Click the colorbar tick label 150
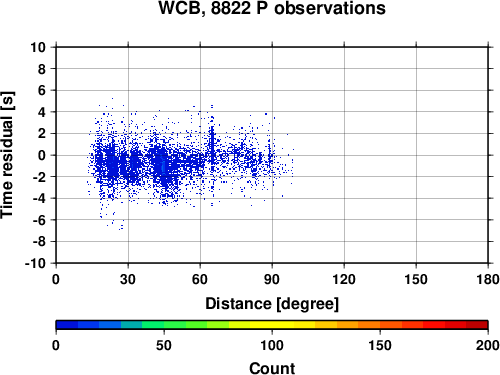500x375 pixels. tap(380, 345)
